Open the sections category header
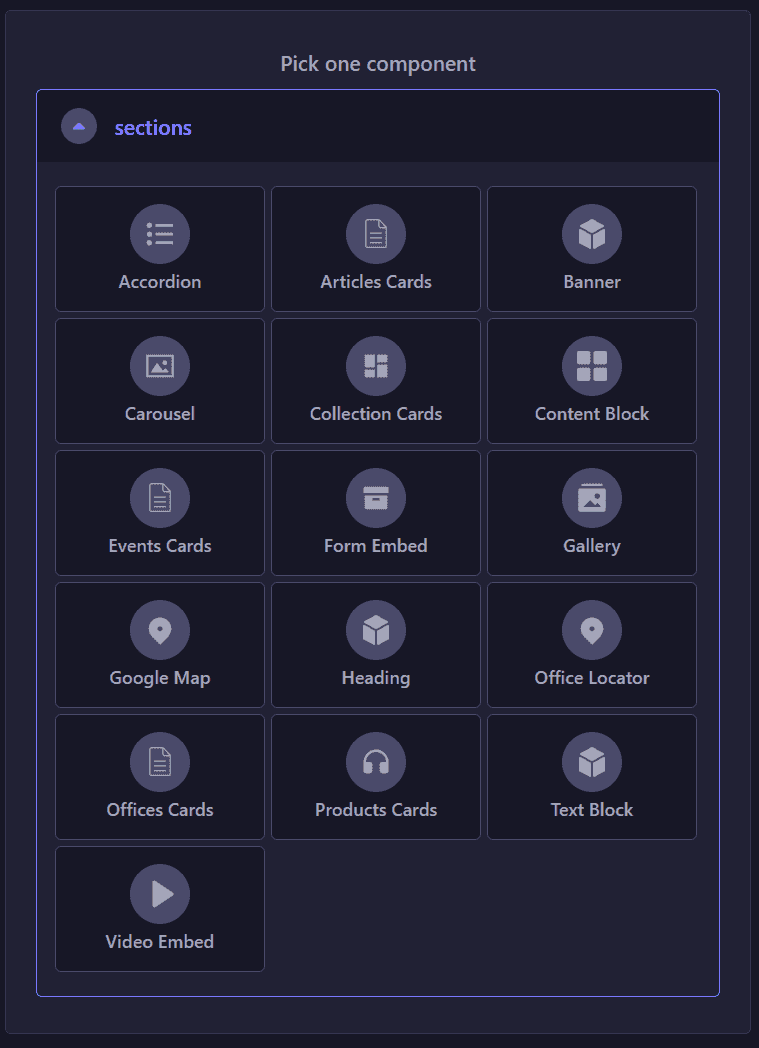The width and height of the screenshot is (759, 1048). [x=378, y=126]
